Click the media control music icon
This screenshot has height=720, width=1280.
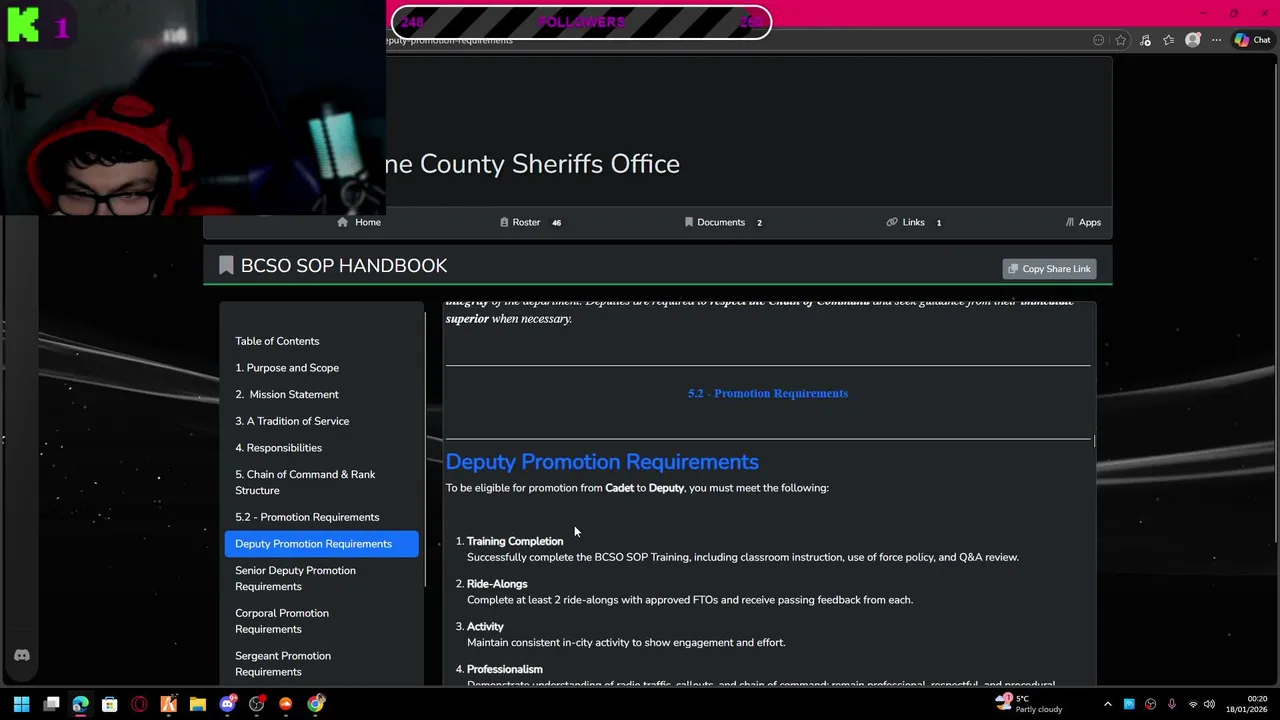pyautogui.click(x=1145, y=40)
